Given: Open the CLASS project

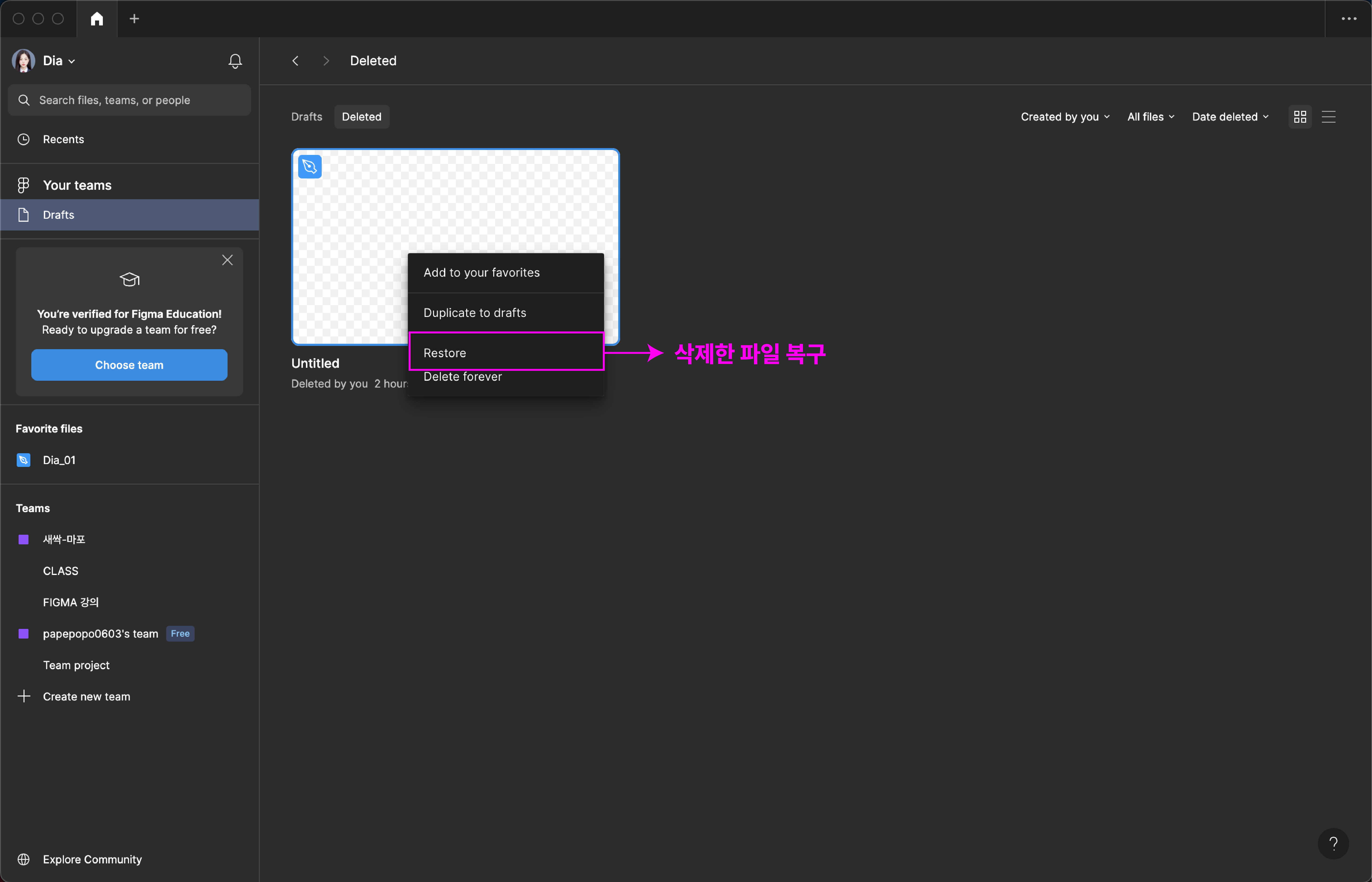Looking at the screenshot, I should click(x=61, y=571).
